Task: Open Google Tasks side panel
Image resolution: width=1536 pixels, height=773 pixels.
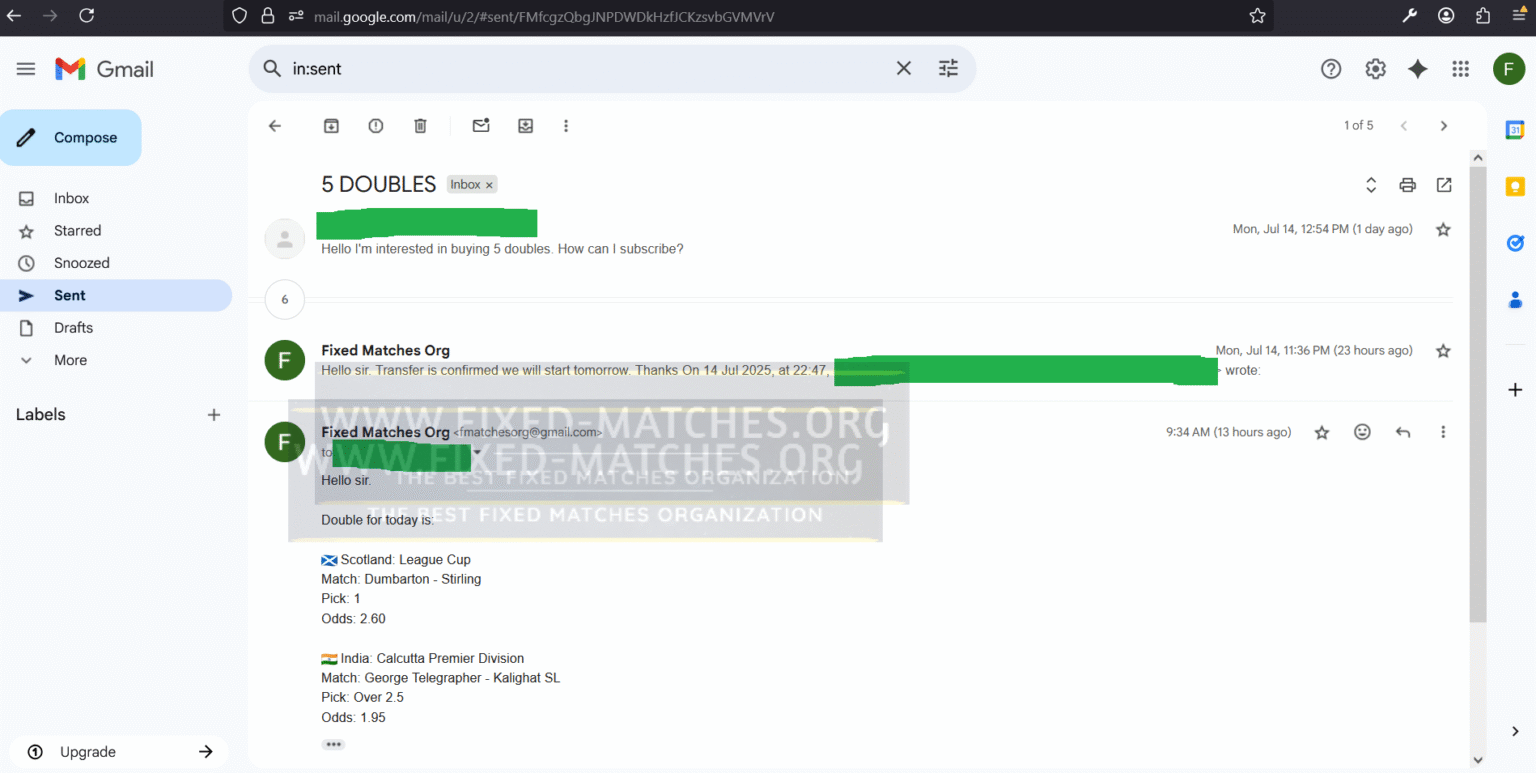Action: (1515, 243)
